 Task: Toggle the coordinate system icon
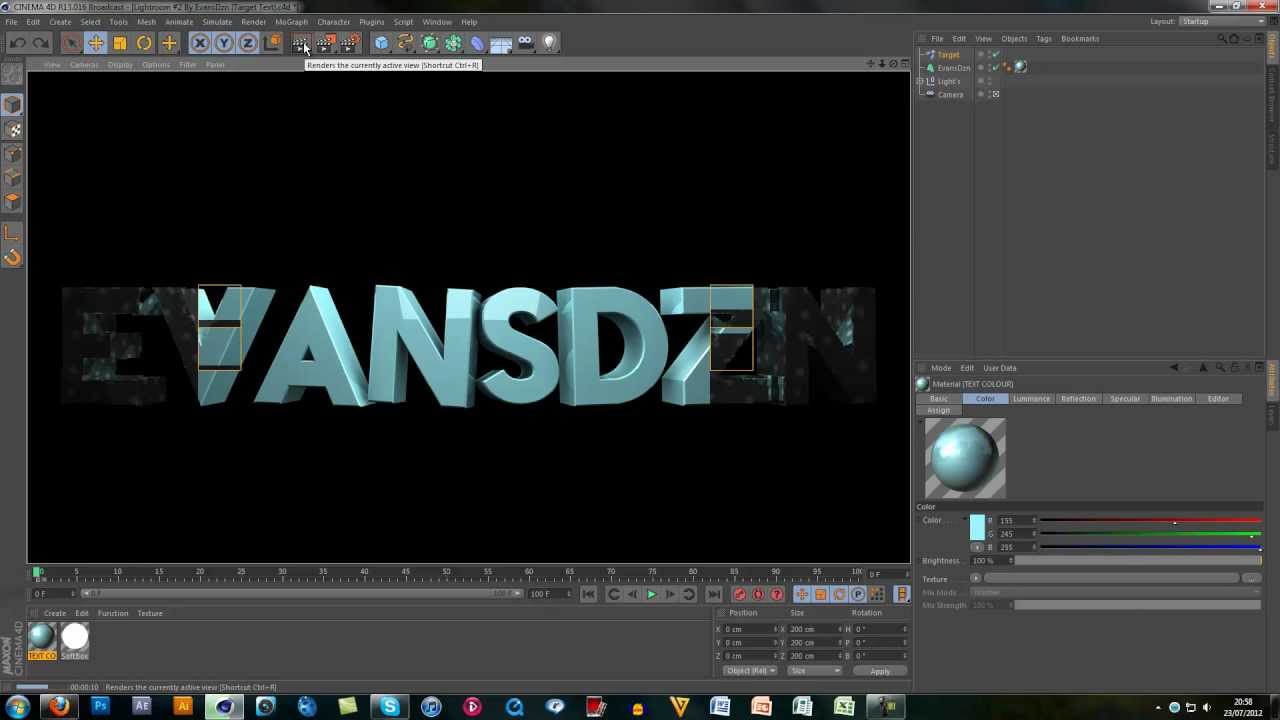272,43
